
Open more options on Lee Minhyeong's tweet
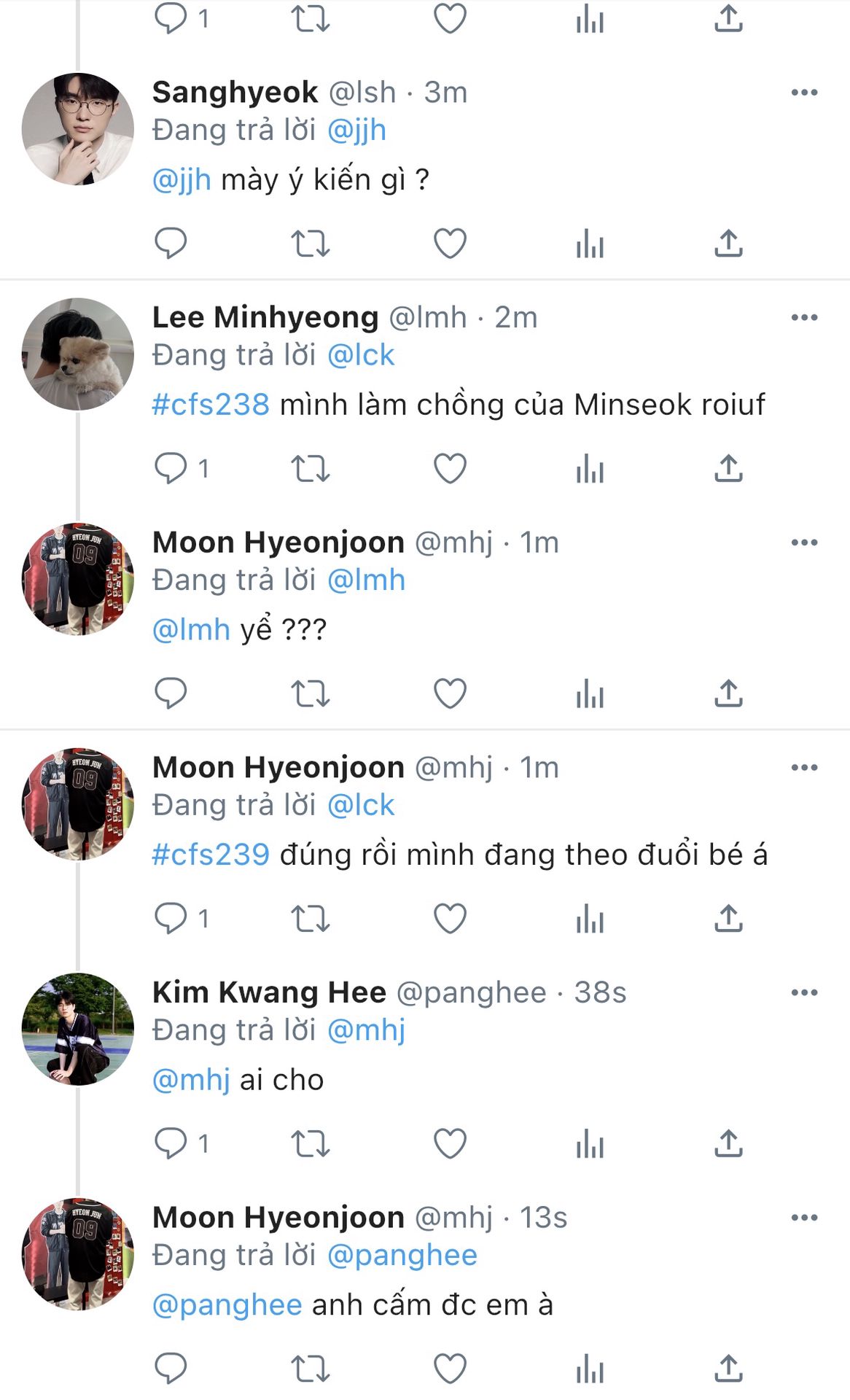[x=804, y=317]
